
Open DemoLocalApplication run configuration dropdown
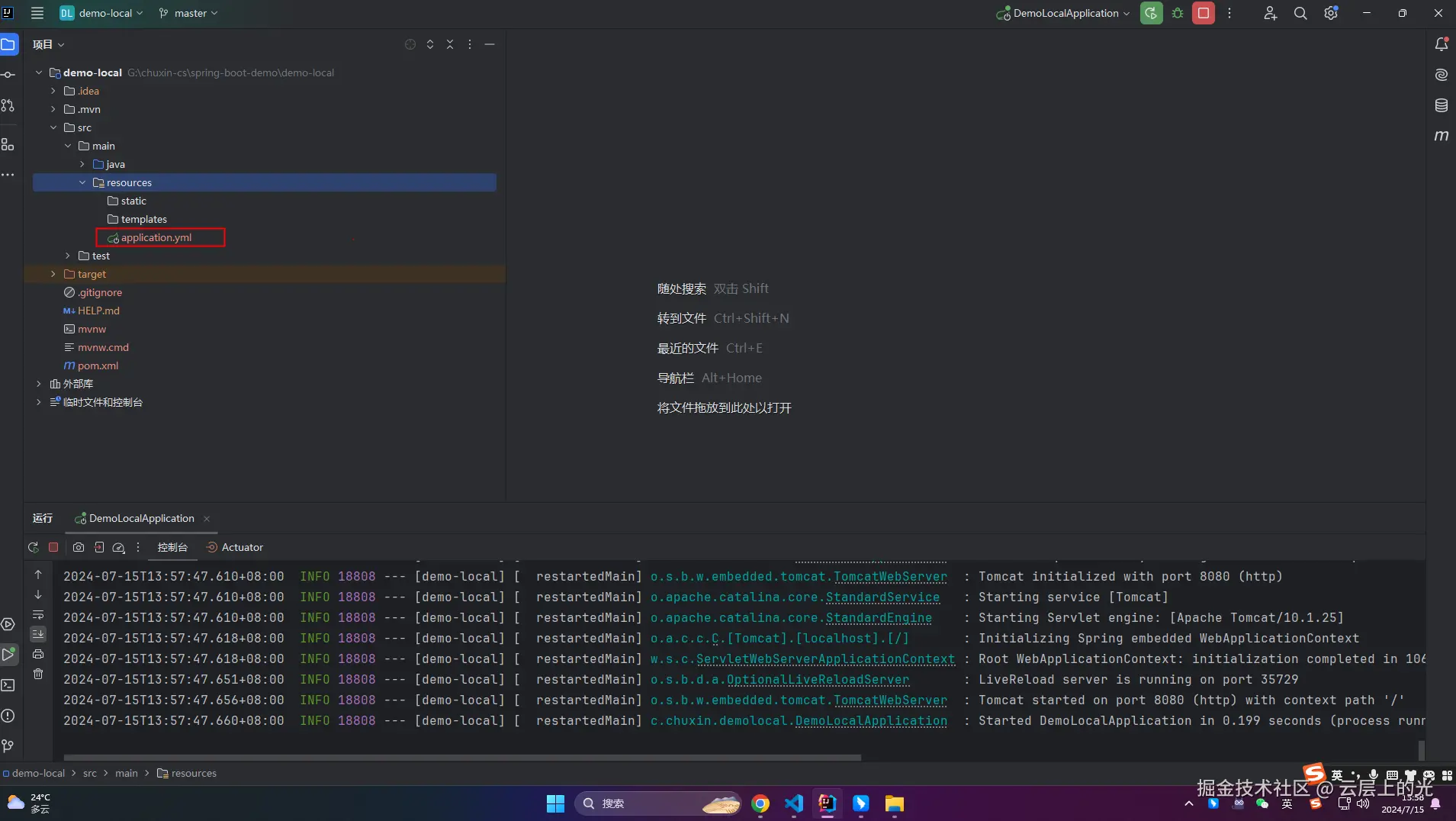click(1062, 13)
